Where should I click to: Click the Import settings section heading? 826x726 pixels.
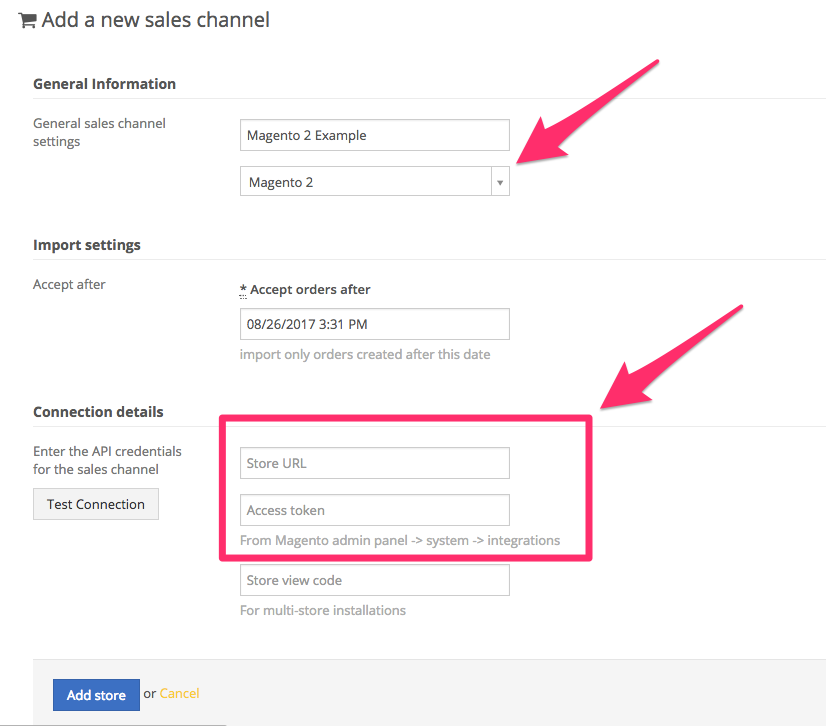(x=87, y=245)
